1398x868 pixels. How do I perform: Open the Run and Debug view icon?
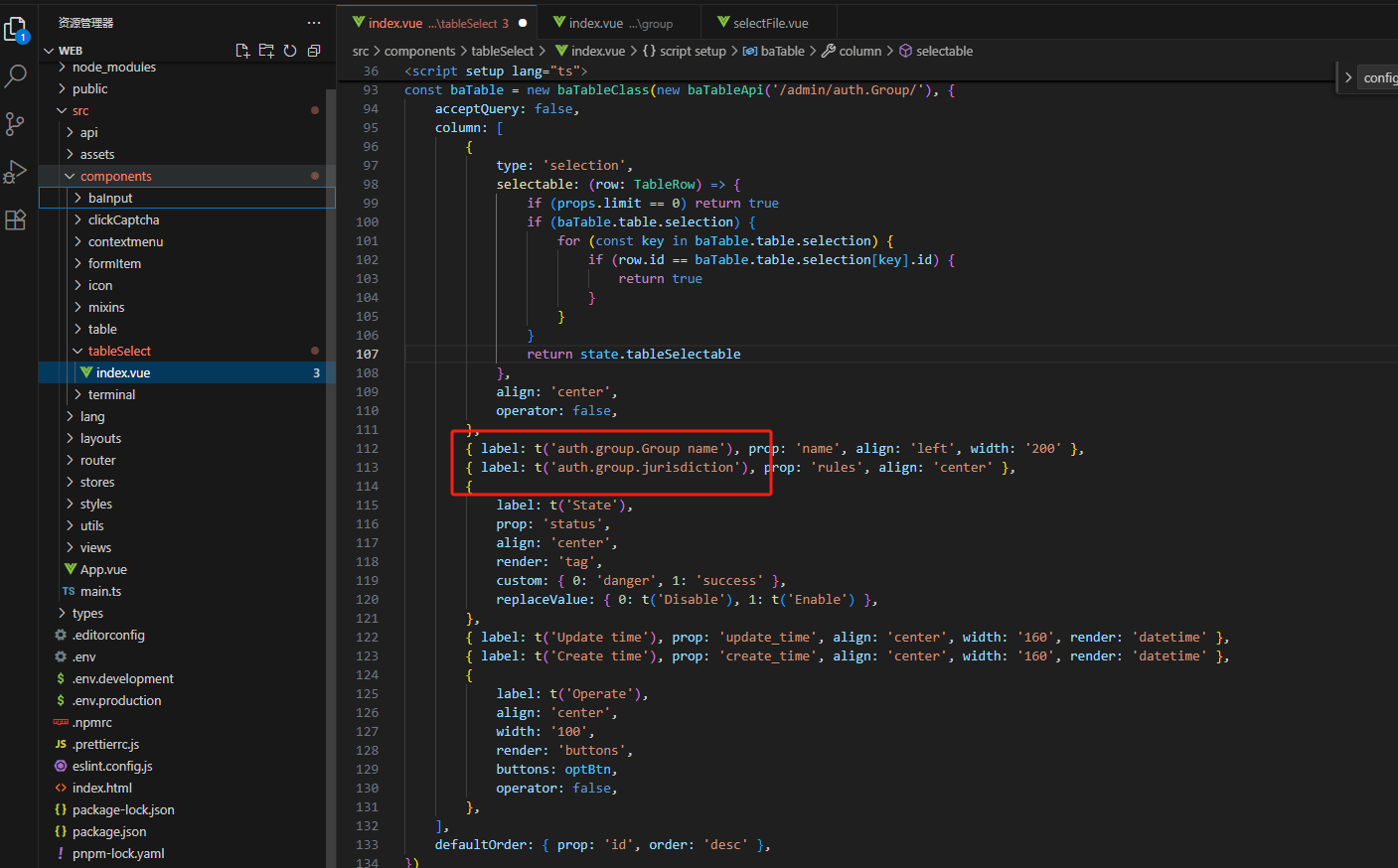15,172
